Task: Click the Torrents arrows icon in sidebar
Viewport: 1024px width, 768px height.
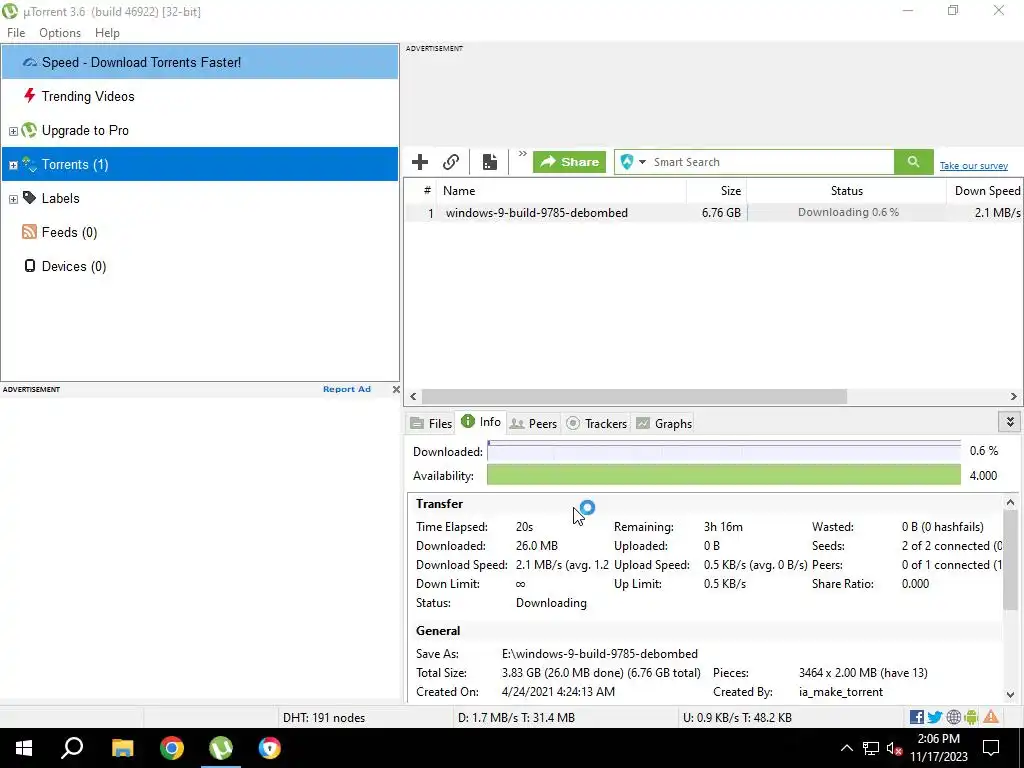Action: (x=29, y=164)
